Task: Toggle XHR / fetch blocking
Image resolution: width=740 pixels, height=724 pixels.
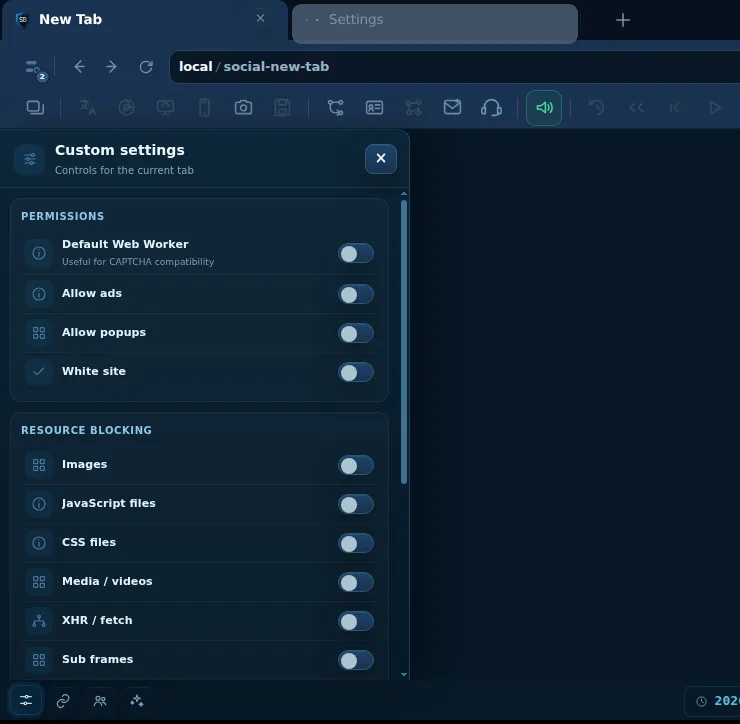Action: (356, 621)
